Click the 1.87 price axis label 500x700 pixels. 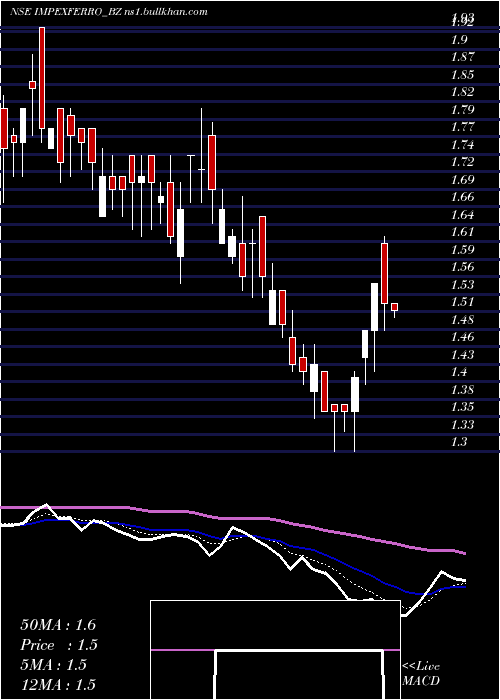point(463,58)
